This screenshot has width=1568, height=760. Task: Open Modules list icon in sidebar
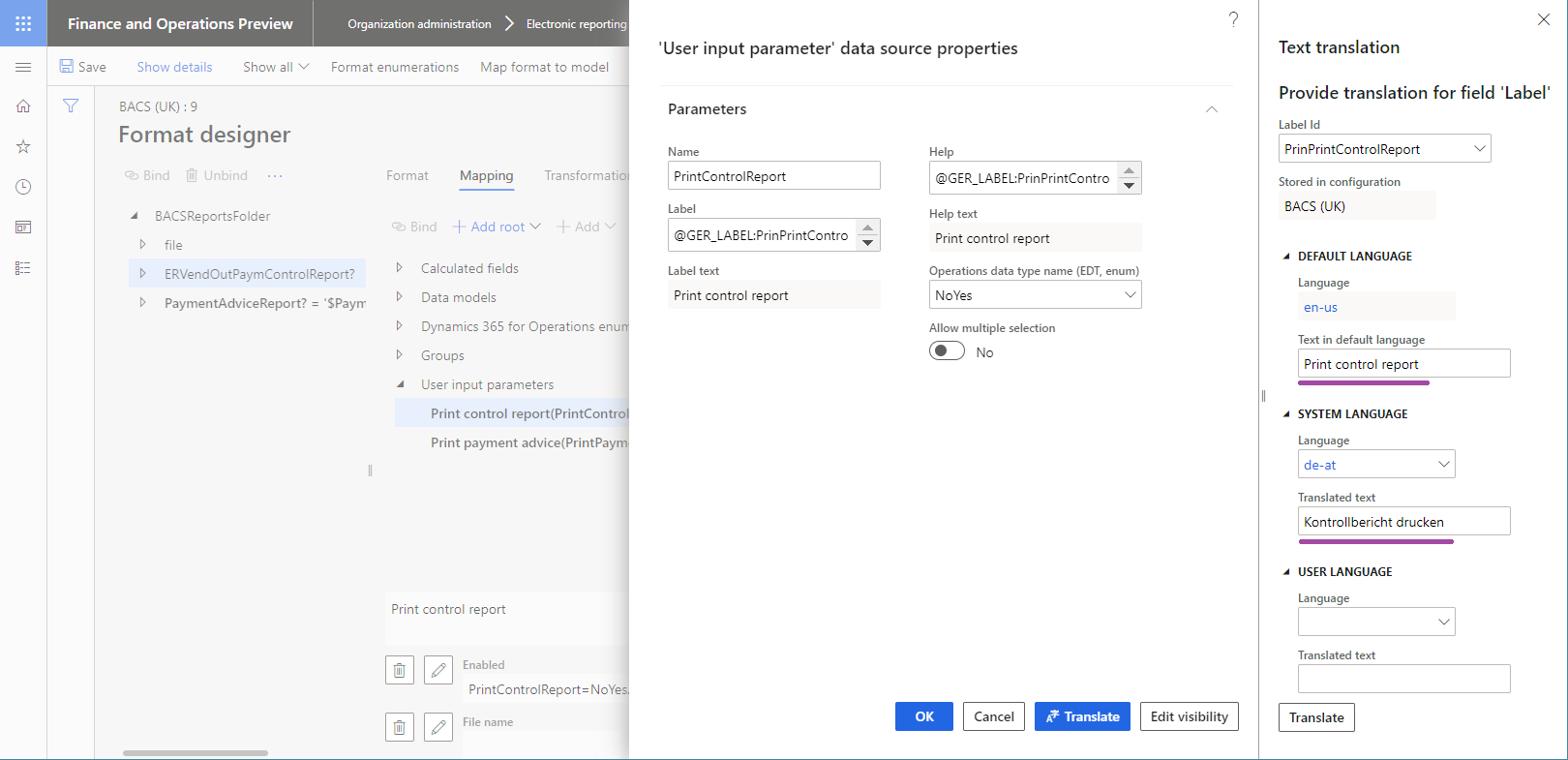tap(23, 268)
